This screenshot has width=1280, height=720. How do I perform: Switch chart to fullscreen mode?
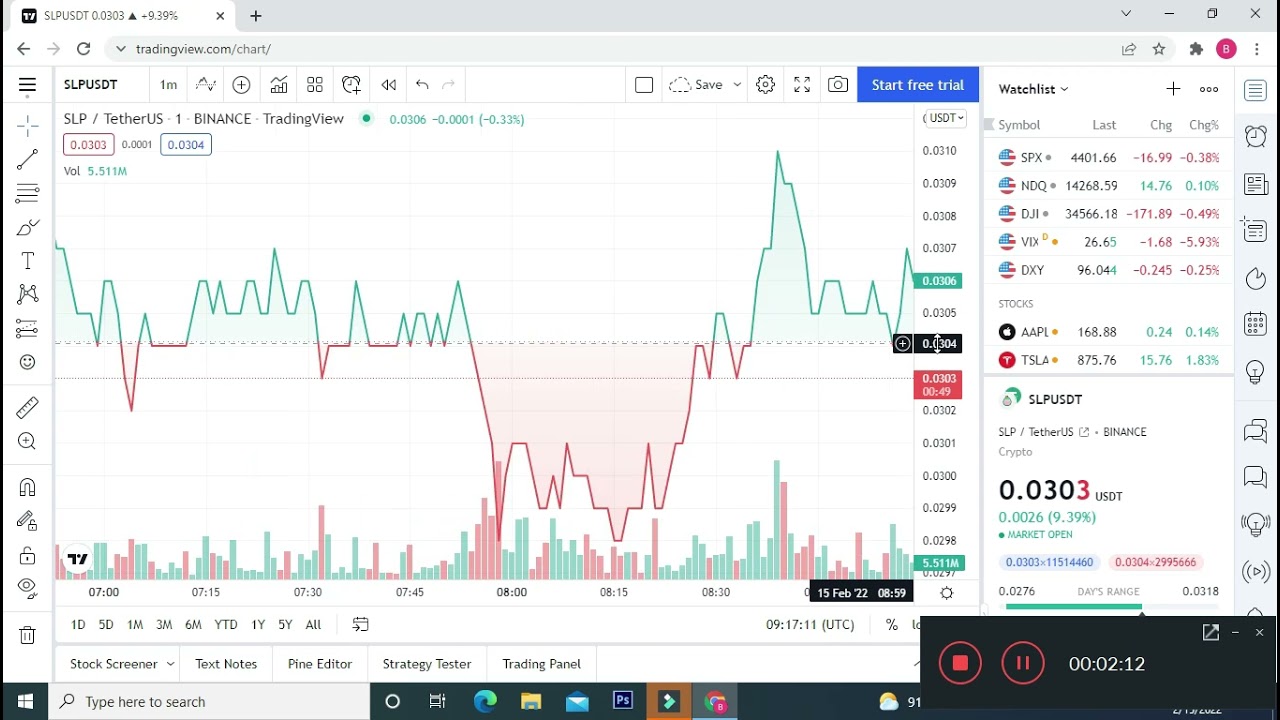pyautogui.click(x=802, y=85)
